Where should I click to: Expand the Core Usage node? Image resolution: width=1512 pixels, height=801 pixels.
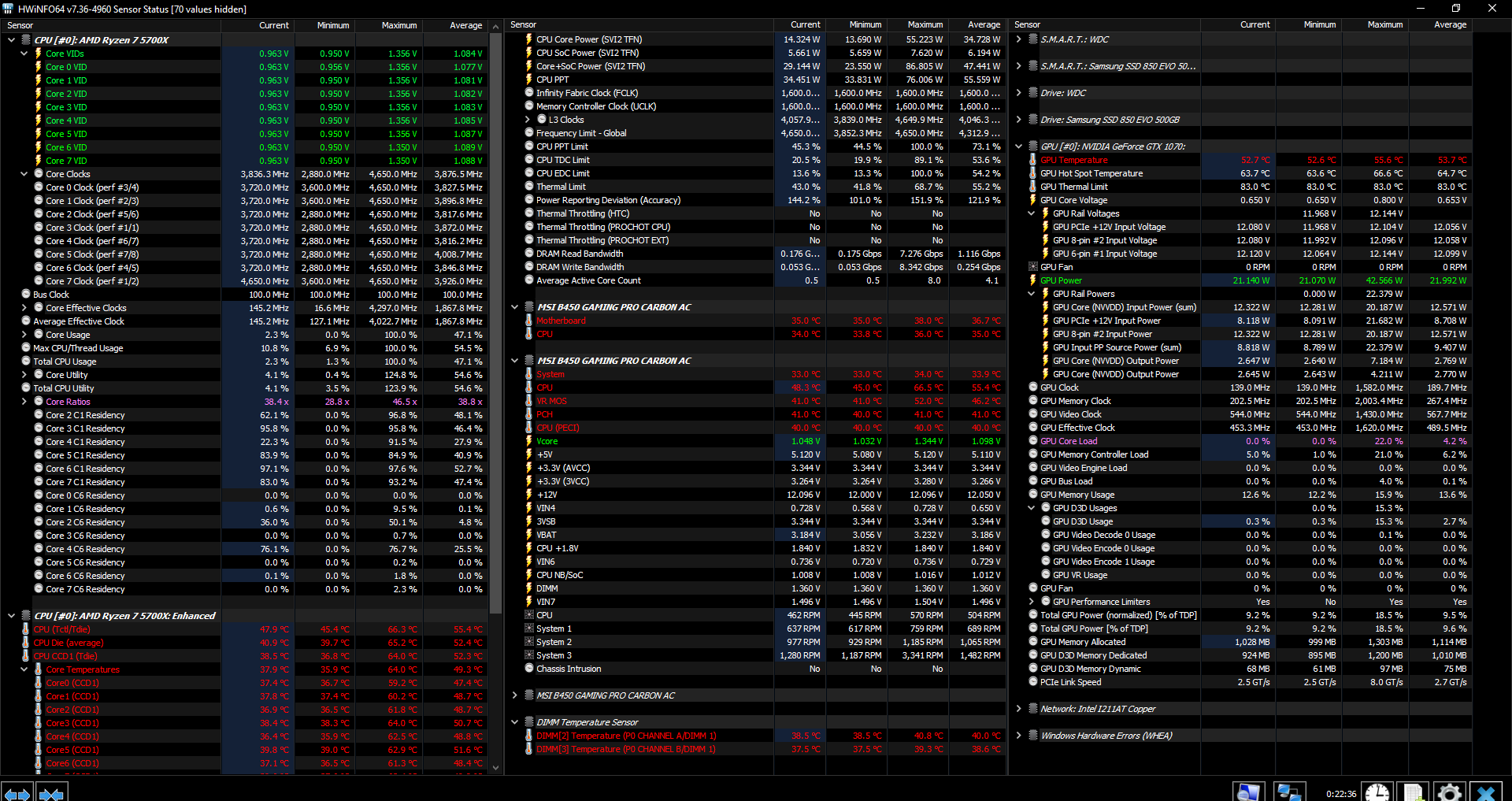(24, 335)
